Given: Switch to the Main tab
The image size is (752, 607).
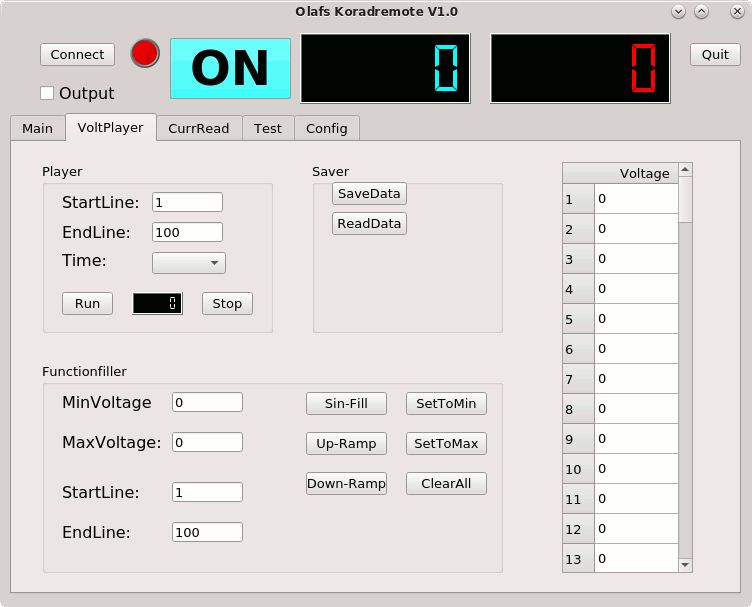Looking at the screenshot, I should tap(37, 128).
